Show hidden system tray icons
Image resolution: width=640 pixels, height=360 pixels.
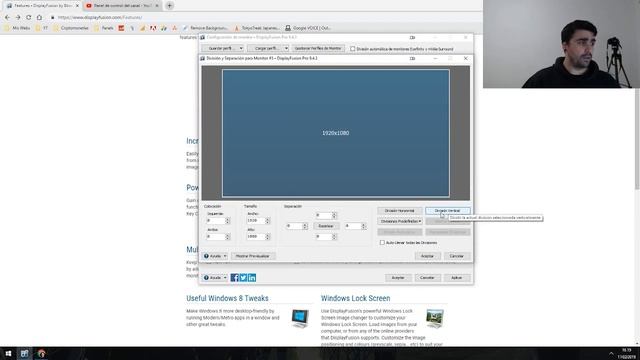point(611,353)
